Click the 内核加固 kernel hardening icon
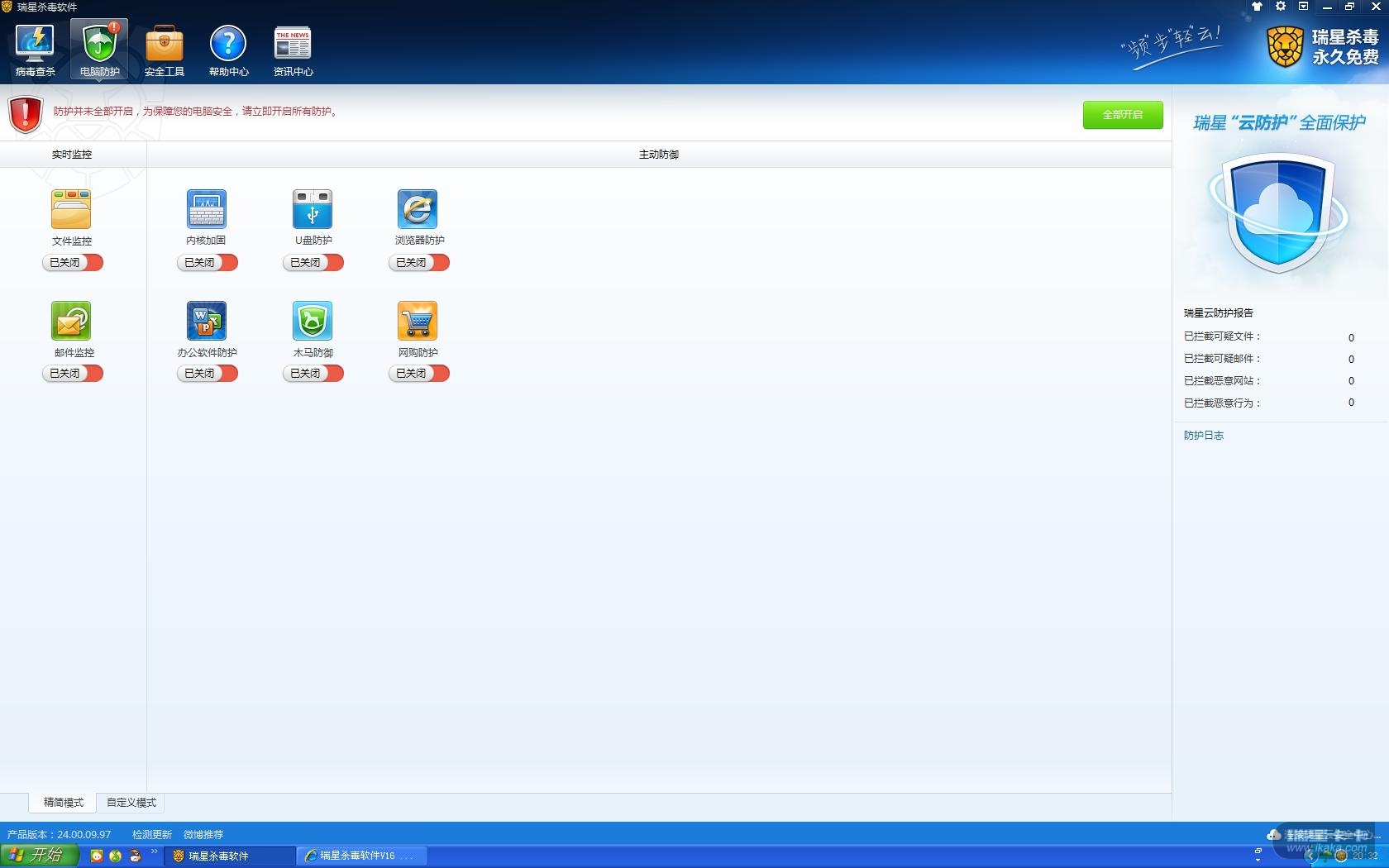The height and width of the screenshot is (868, 1389). click(206, 209)
